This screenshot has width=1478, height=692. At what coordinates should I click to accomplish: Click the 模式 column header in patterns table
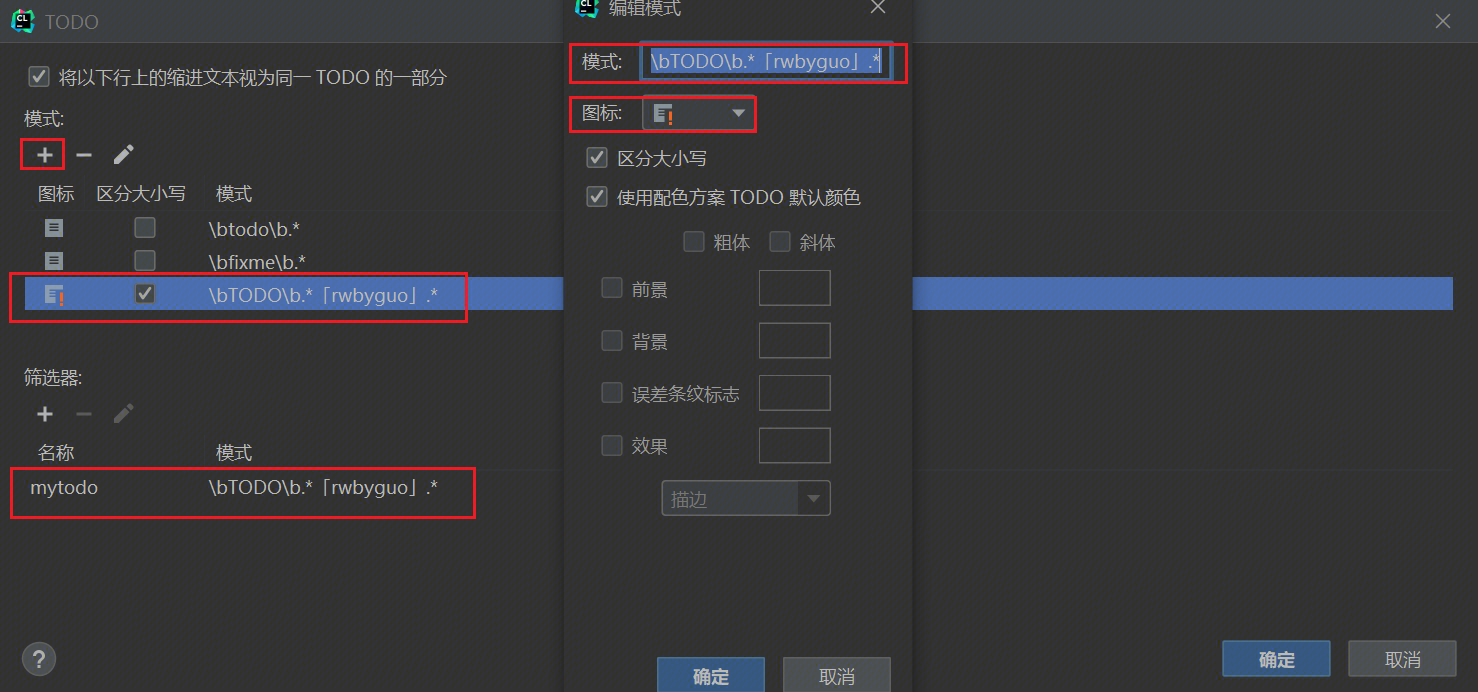click(x=234, y=193)
